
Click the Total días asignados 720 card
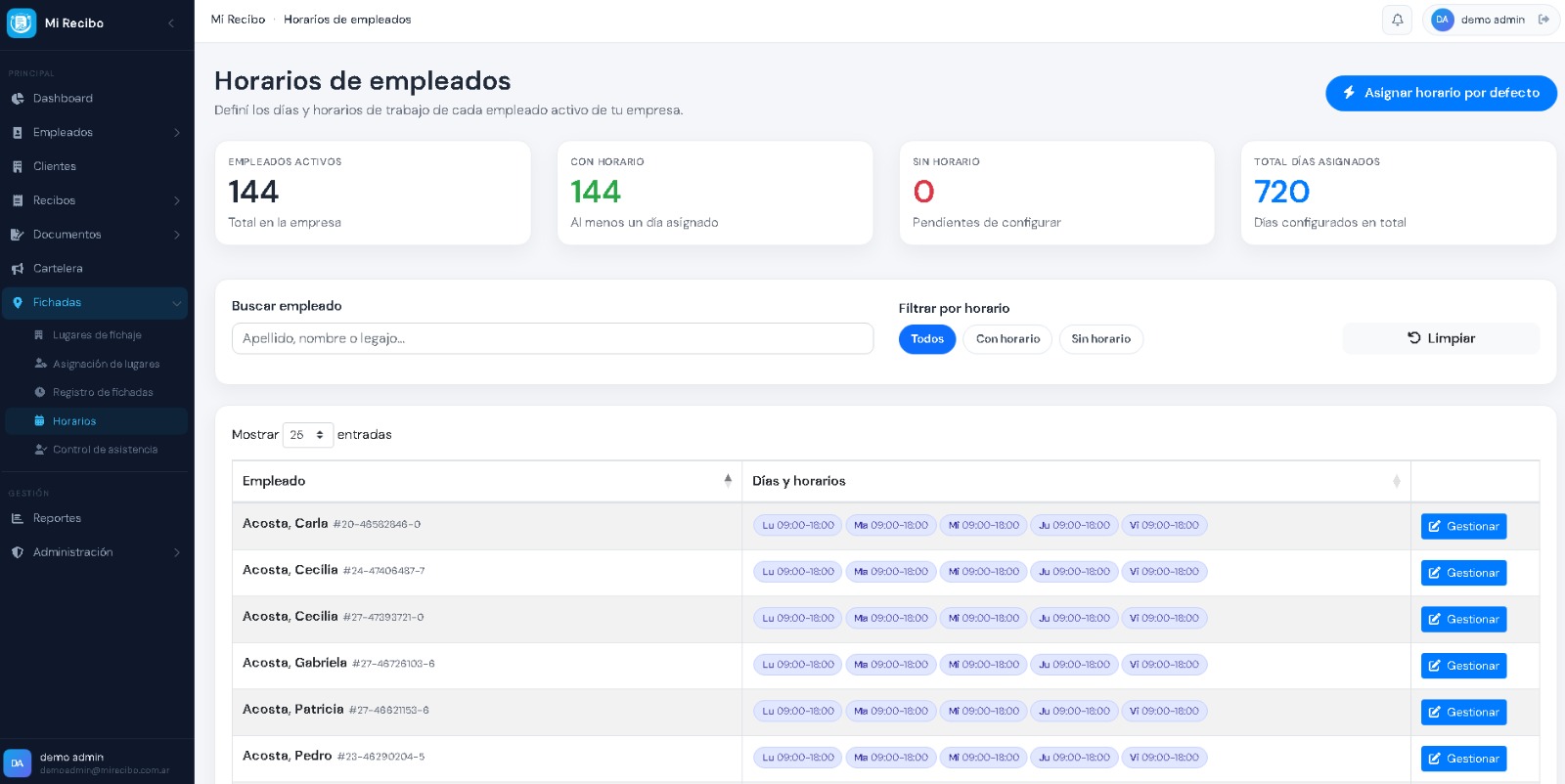point(1398,193)
